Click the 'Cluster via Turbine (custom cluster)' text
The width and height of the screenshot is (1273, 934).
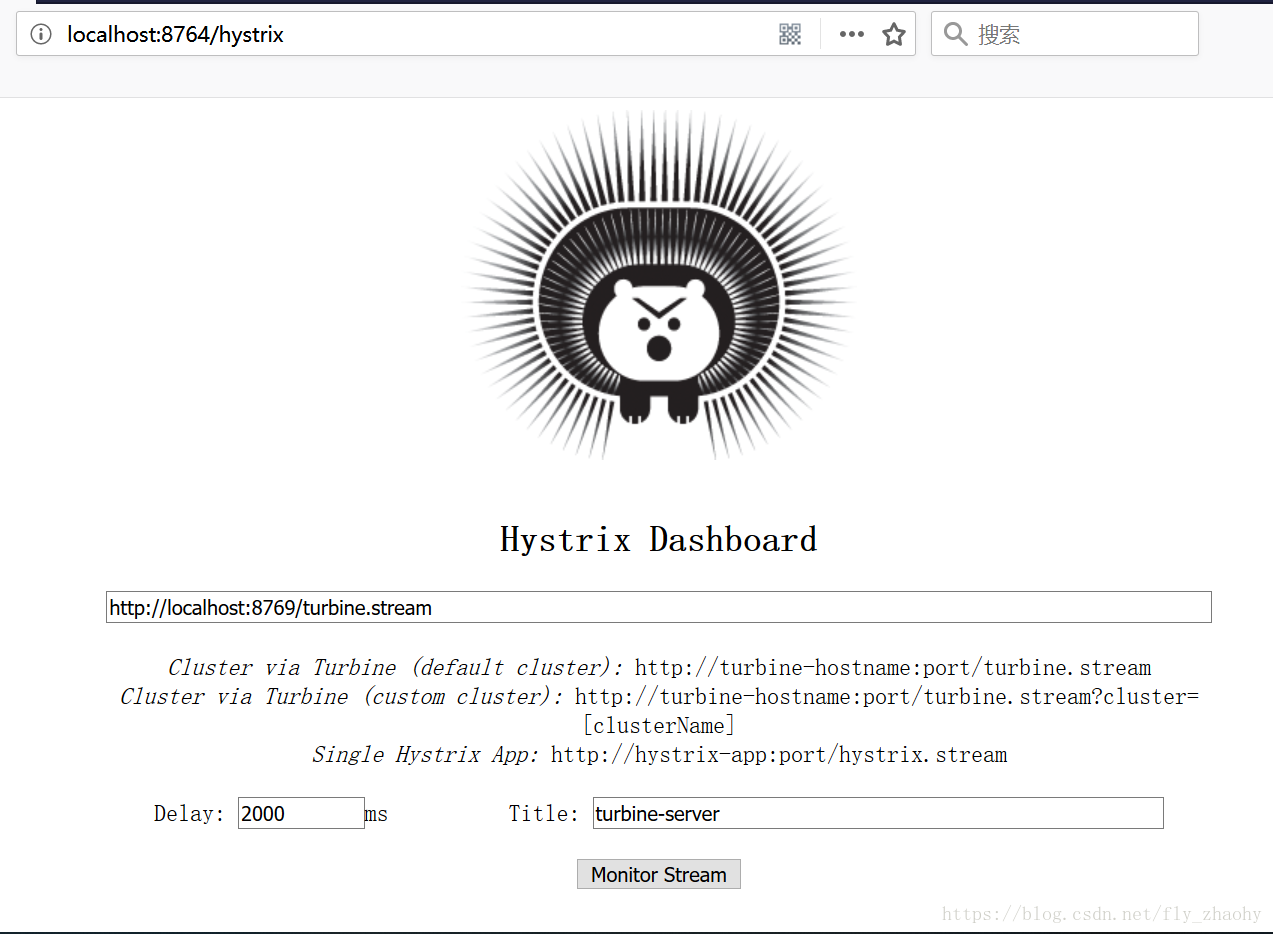(x=341, y=696)
